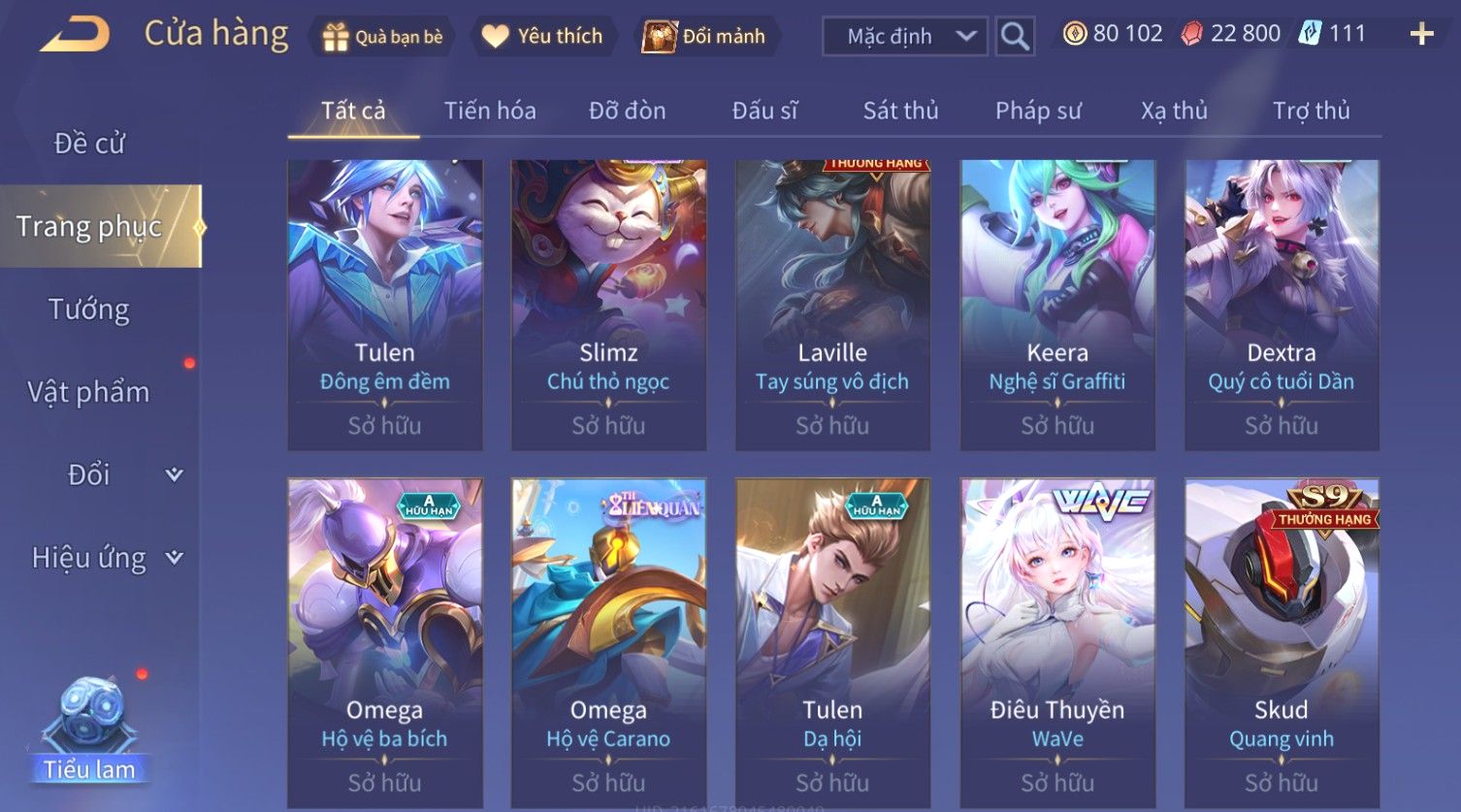Select the Tiến hóa tab
The height and width of the screenshot is (812, 1461).
pos(490,111)
